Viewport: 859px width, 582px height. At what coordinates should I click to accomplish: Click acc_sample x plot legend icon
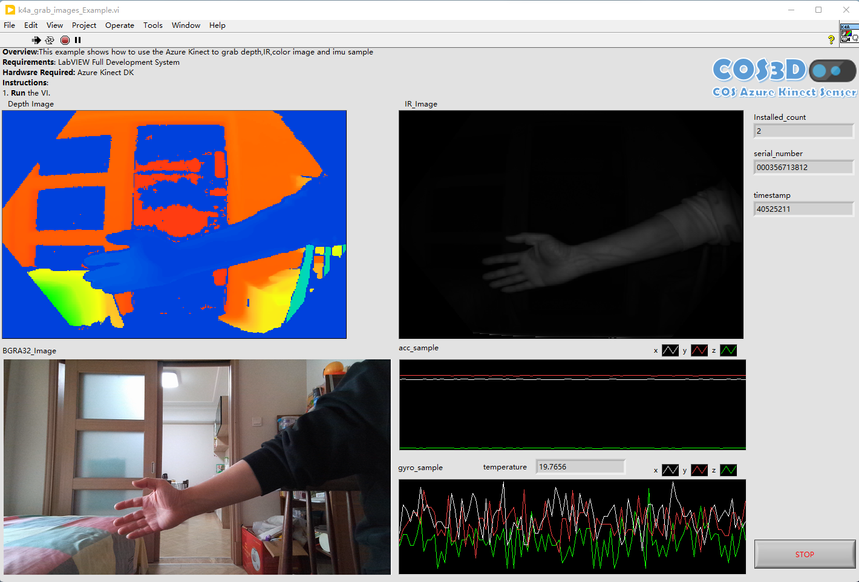click(x=670, y=350)
